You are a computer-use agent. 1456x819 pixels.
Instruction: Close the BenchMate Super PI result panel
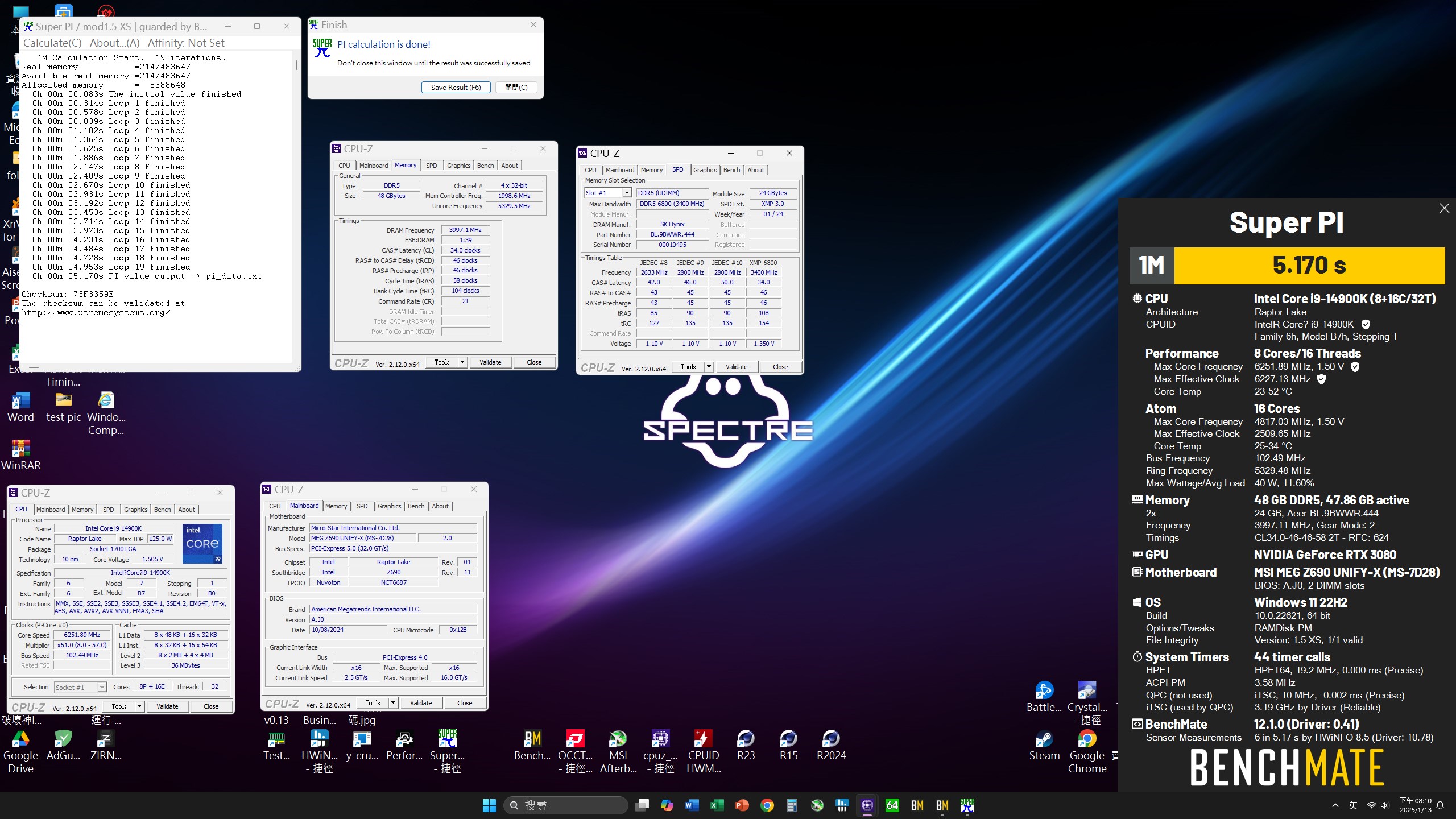pyautogui.click(x=1444, y=208)
